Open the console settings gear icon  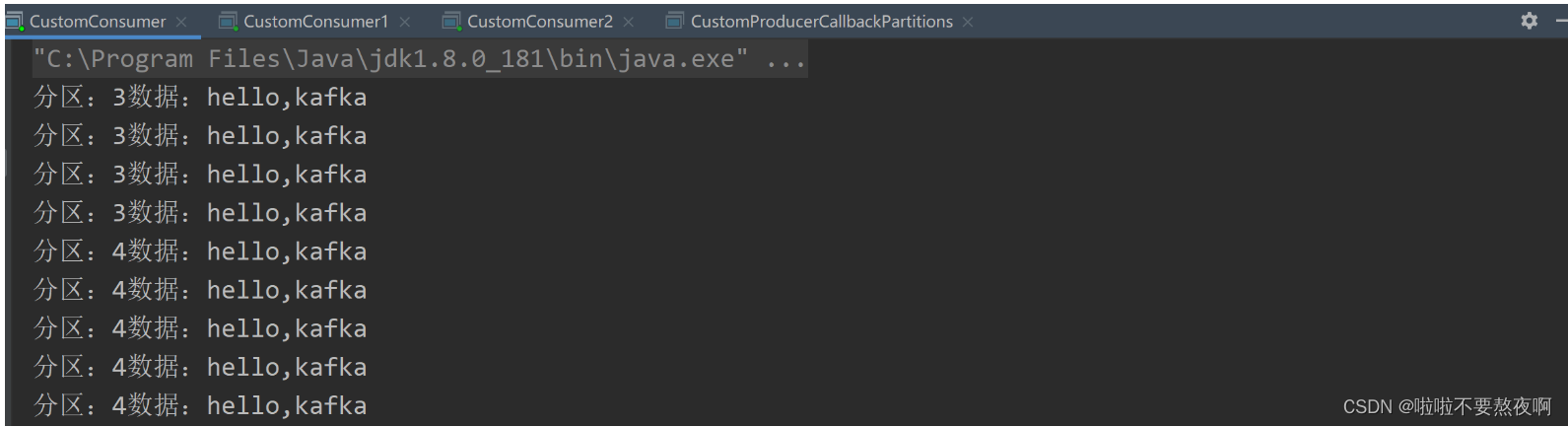click(x=1530, y=20)
